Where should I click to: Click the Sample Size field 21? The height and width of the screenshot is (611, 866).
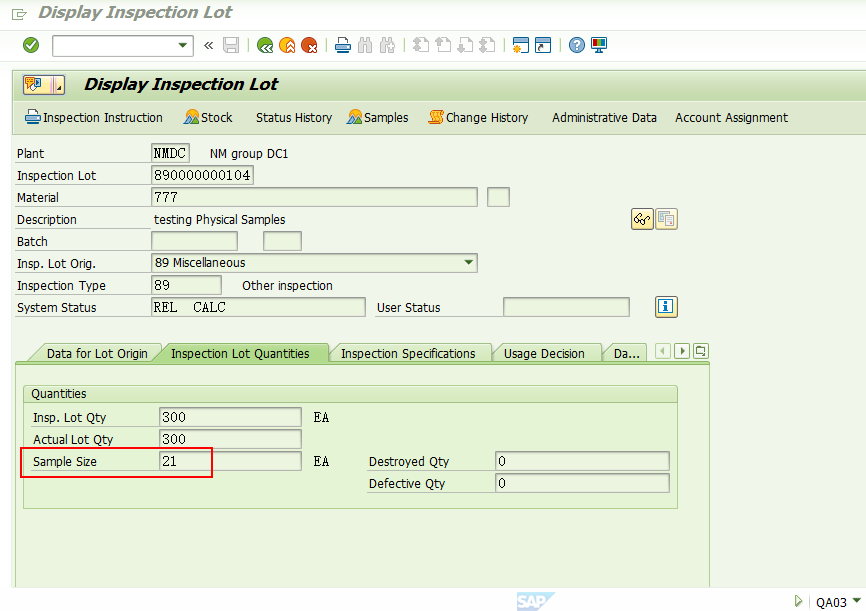[230, 461]
